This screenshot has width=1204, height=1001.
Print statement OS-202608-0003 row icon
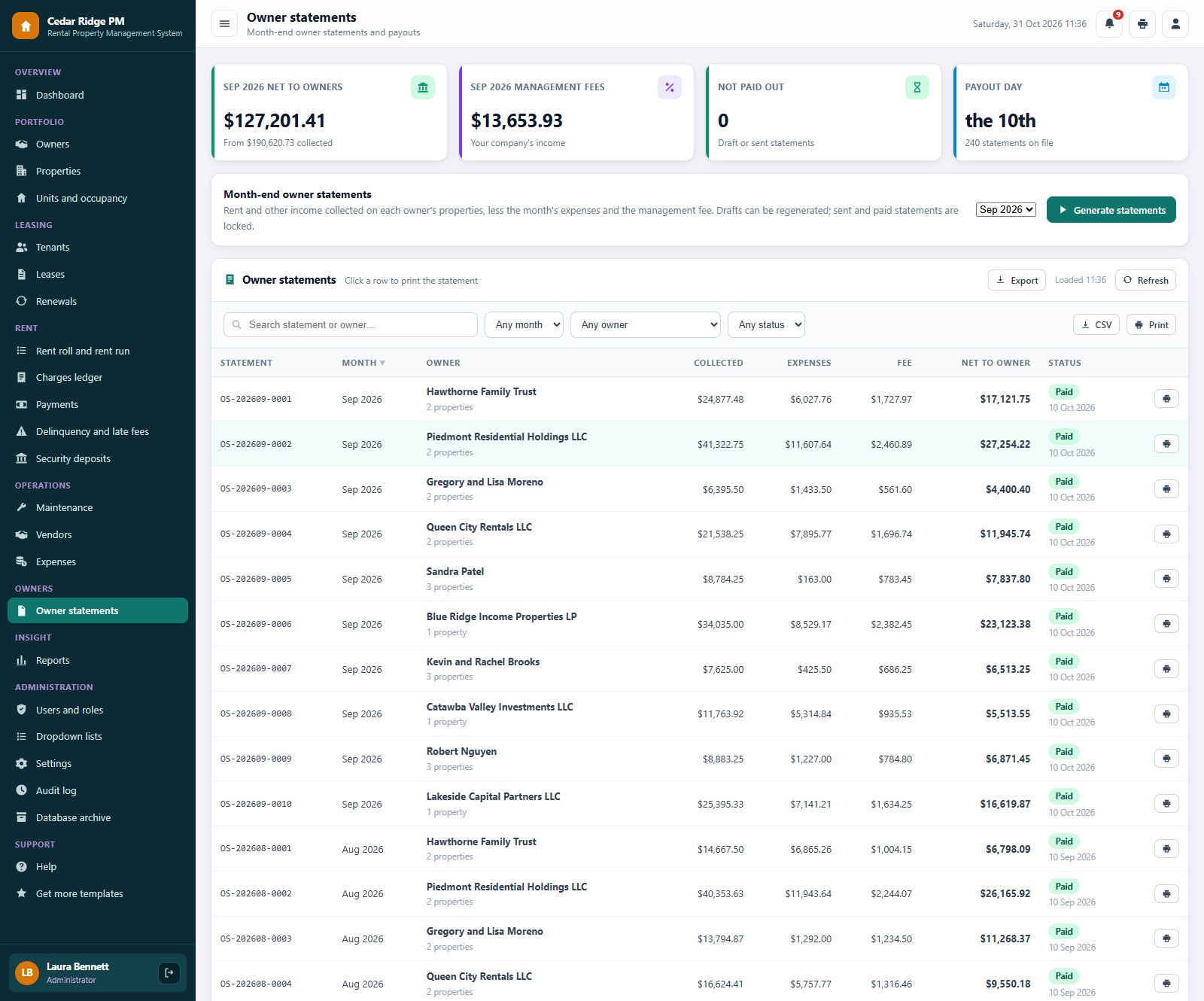coord(1166,939)
